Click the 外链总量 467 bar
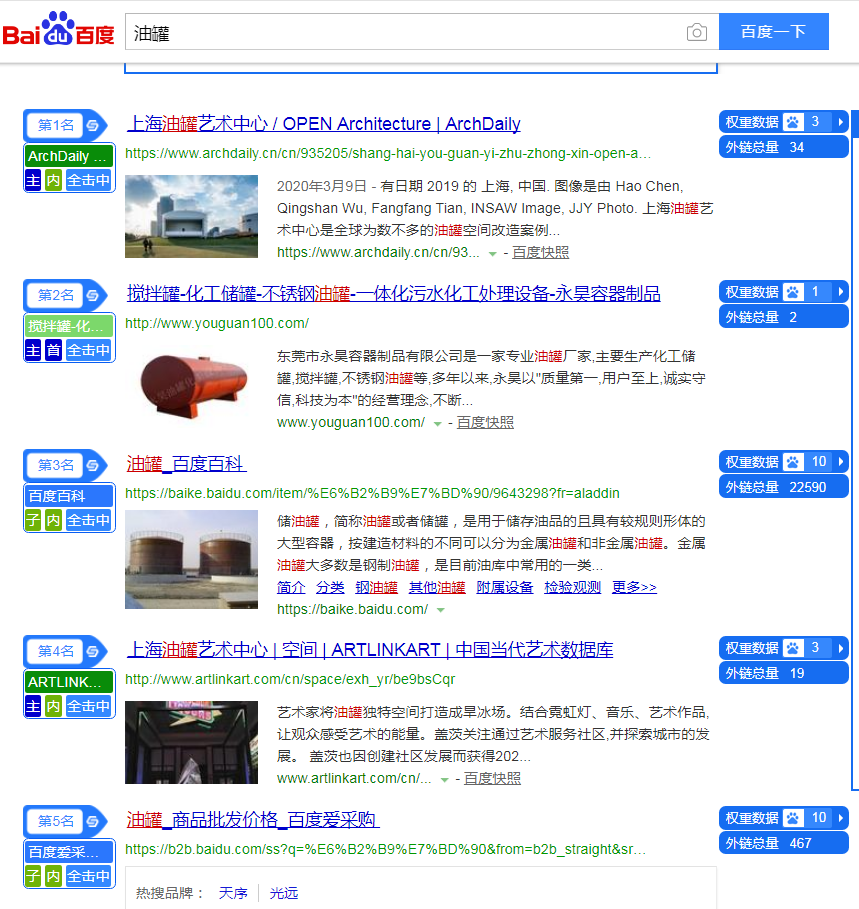The height and width of the screenshot is (909, 859). coord(783,843)
